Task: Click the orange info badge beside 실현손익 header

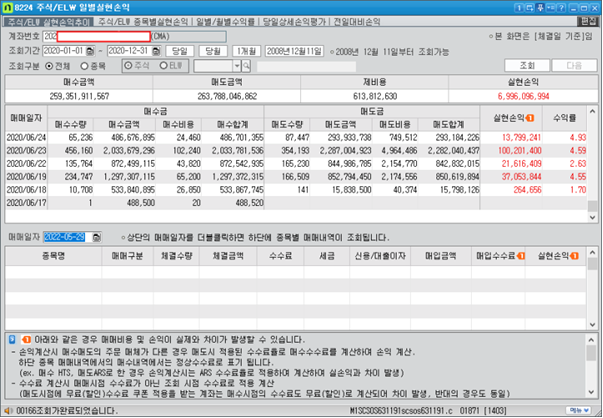Action: tap(530, 118)
